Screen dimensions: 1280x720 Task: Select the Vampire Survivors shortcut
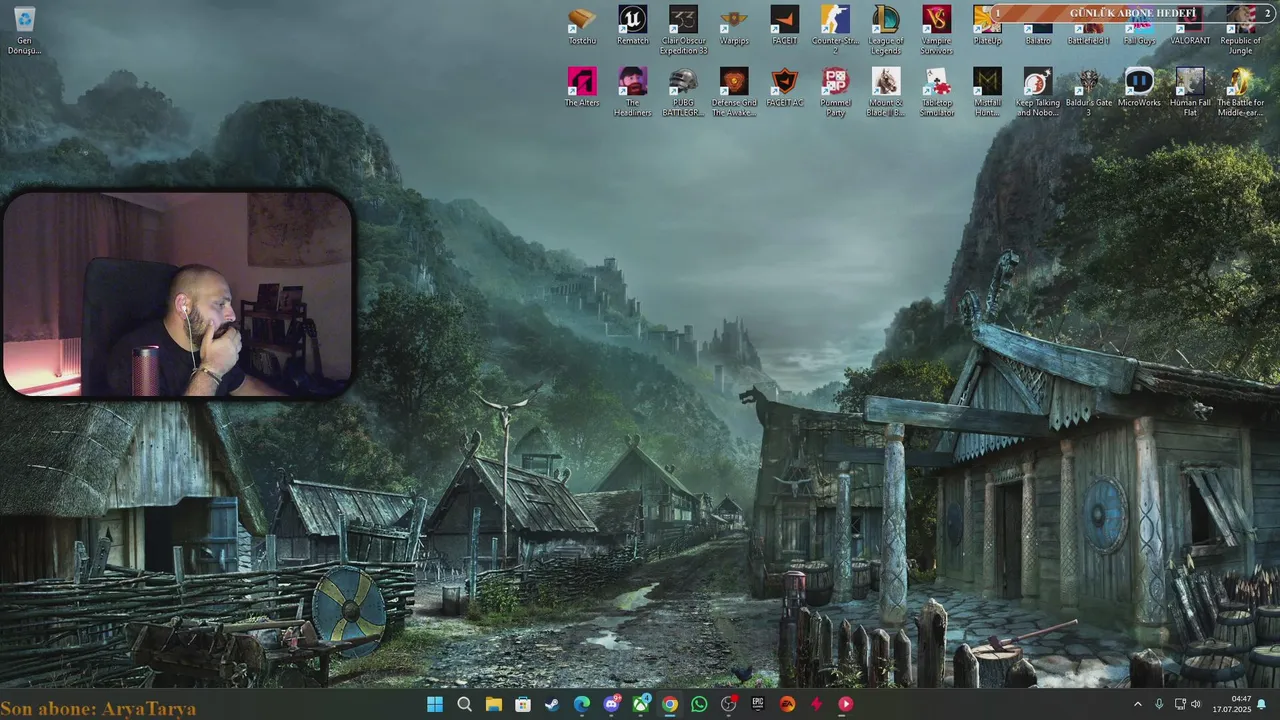click(x=937, y=30)
